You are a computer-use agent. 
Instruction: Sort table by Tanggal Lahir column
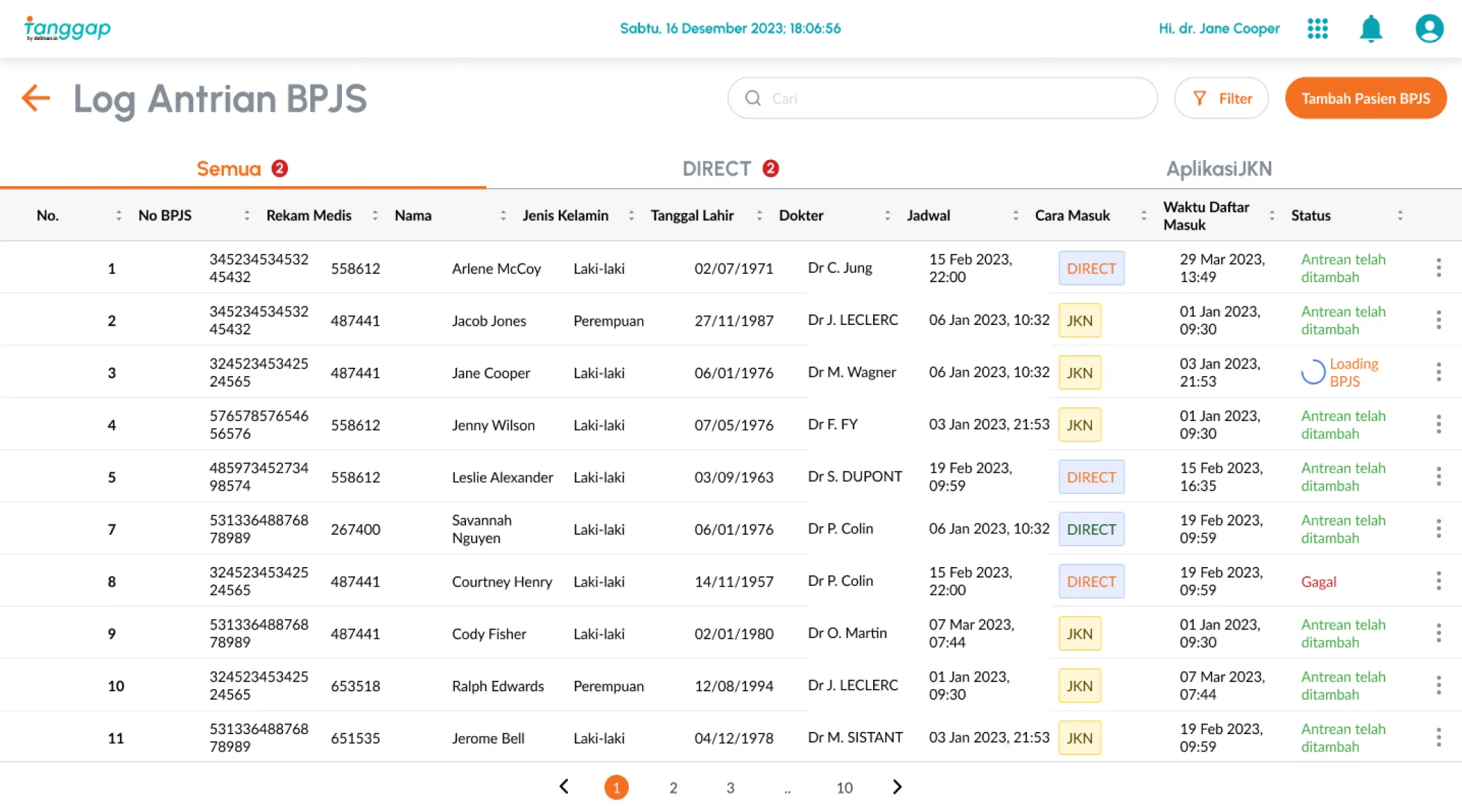click(759, 215)
